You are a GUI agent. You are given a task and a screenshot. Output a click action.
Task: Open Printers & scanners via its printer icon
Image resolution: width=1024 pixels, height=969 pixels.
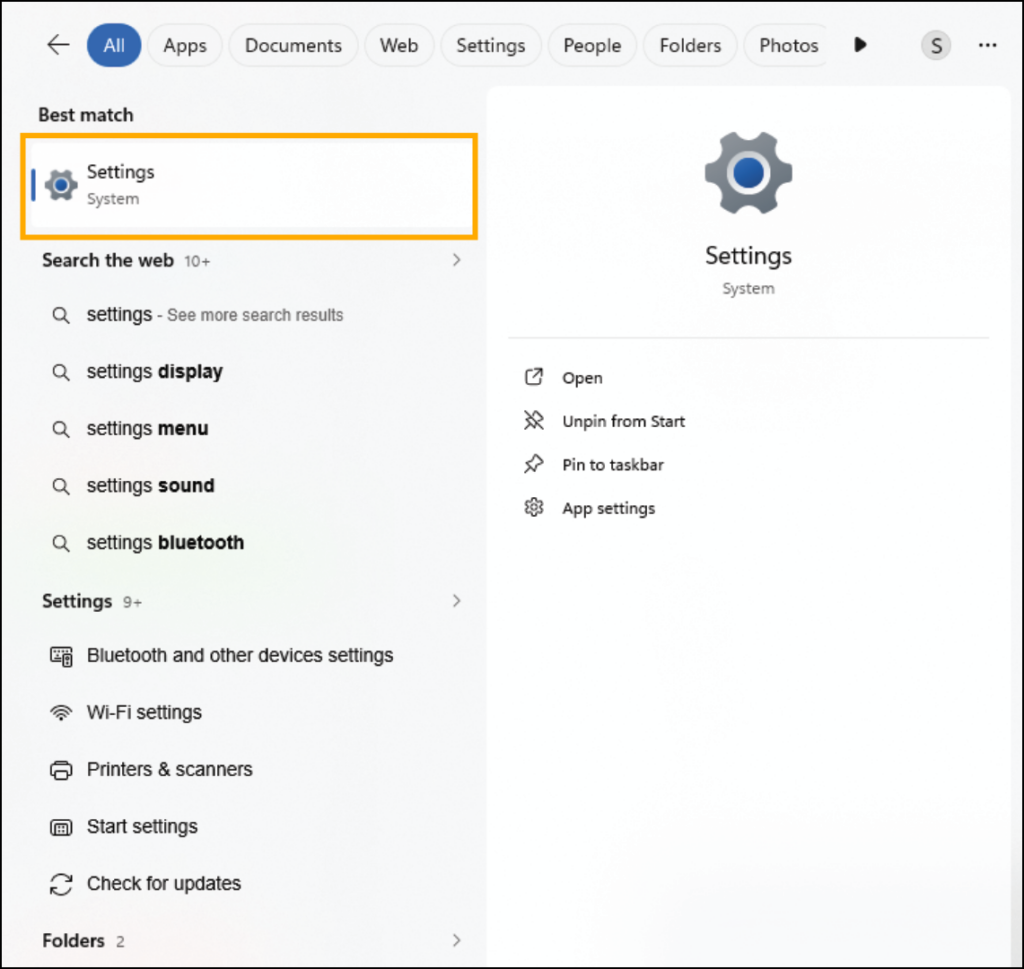[x=60, y=769]
